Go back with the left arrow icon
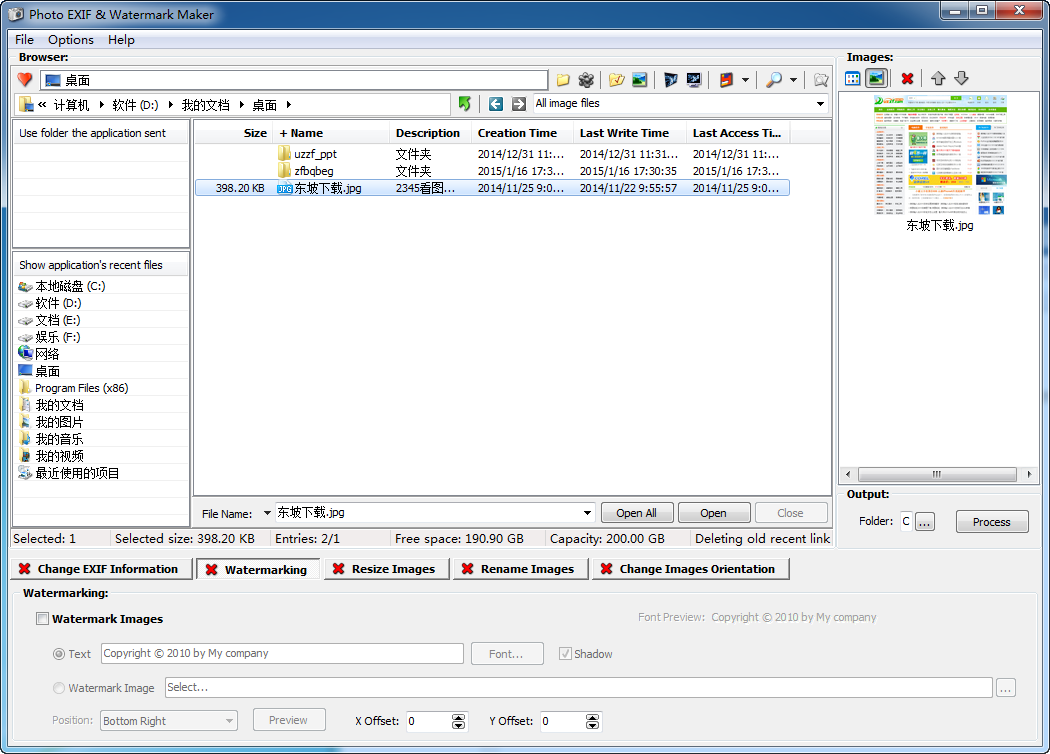The width and height of the screenshot is (1050, 754). [x=496, y=104]
